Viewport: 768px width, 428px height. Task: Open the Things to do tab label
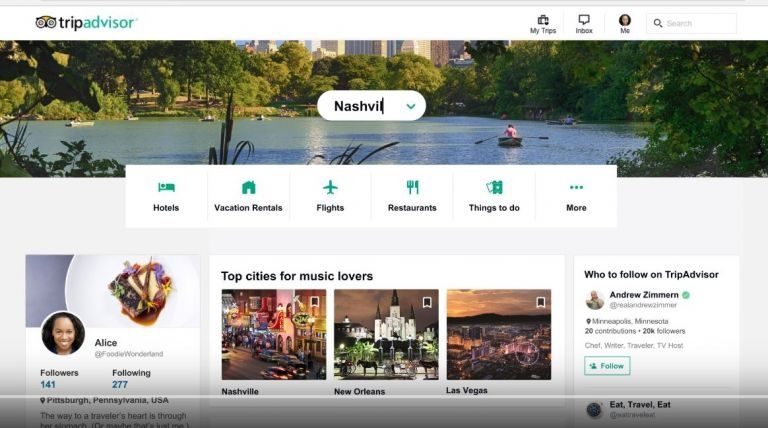pos(494,208)
